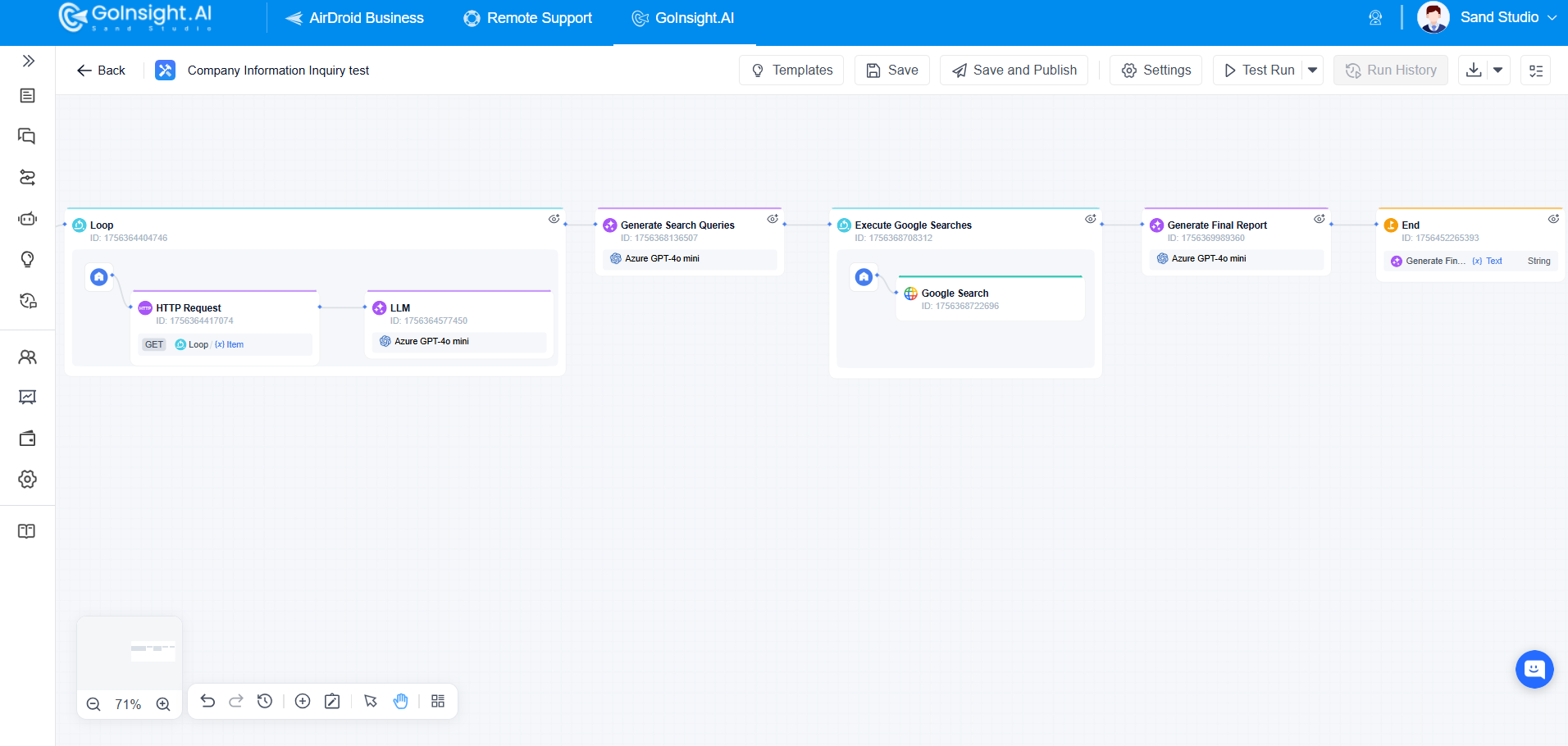Screen dimensions: 1568x746
Task: Click the Save and Publish button
Action: click(1013, 70)
